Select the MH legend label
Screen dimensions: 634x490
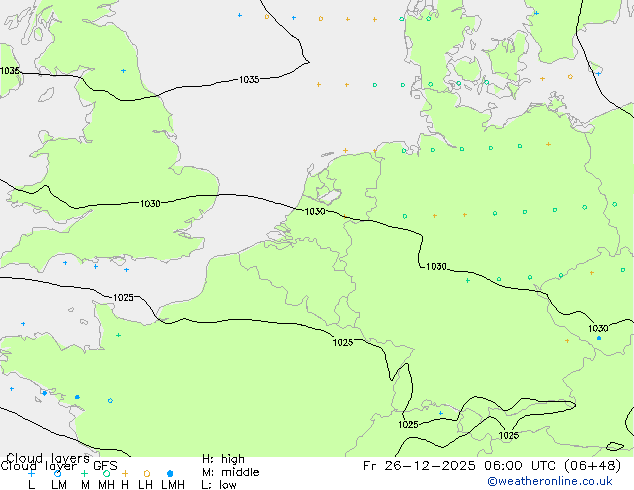tap(106, 484)
